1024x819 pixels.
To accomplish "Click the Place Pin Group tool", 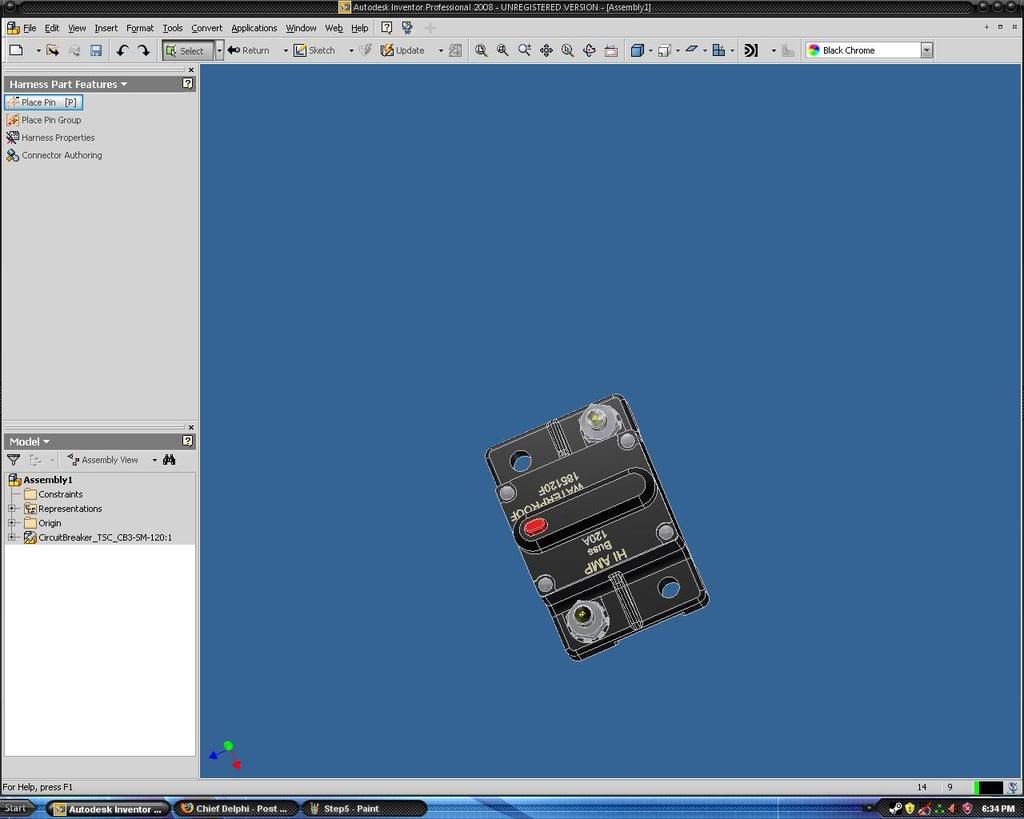I will 44,120.
